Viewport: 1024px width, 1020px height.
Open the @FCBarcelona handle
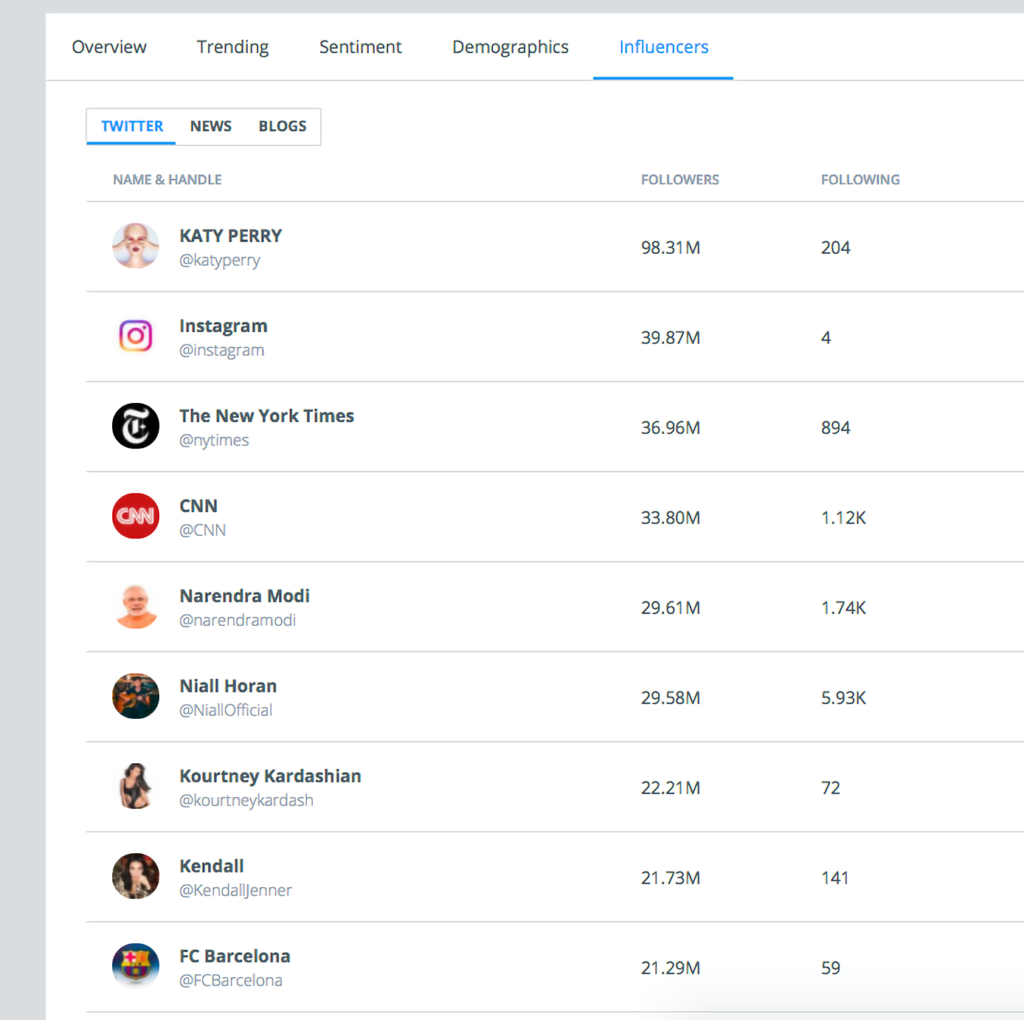pyautogui.click(x=231, y=981)
